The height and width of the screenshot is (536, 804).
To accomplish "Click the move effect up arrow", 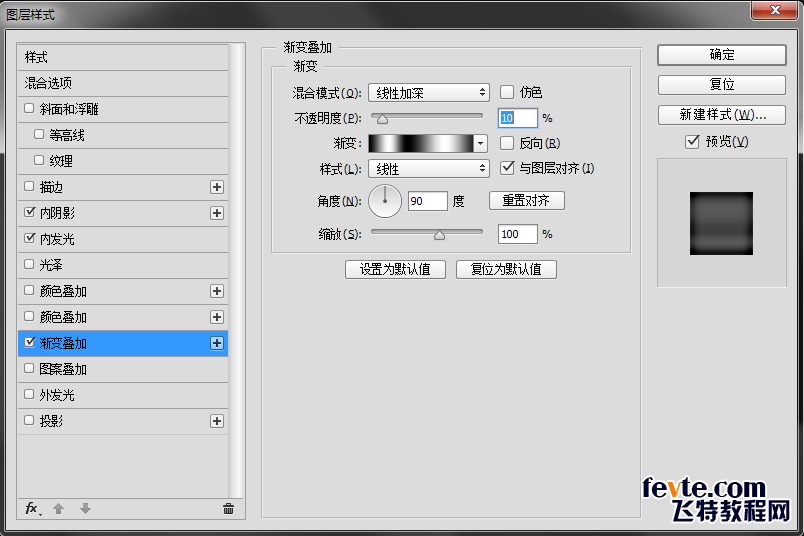I will click(x=59, y=508).
